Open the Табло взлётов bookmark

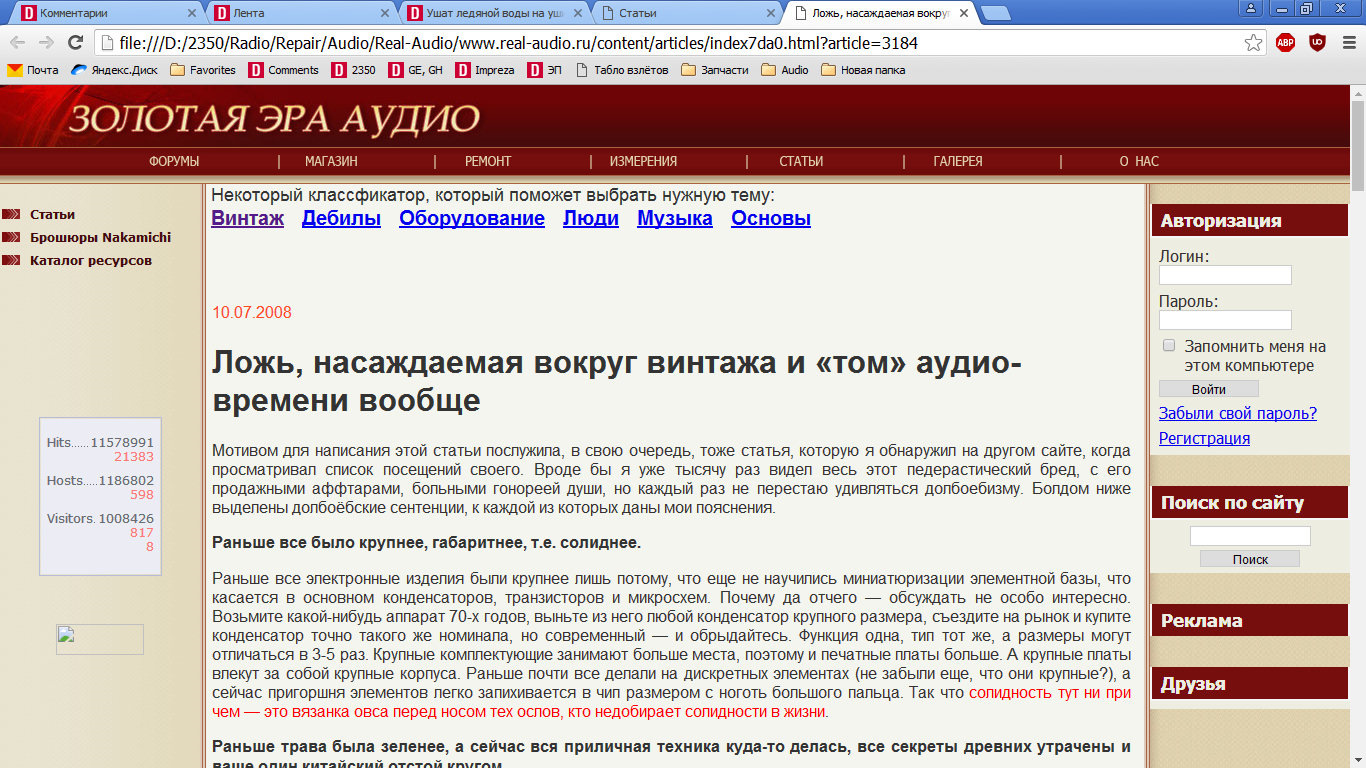(622, 70)
